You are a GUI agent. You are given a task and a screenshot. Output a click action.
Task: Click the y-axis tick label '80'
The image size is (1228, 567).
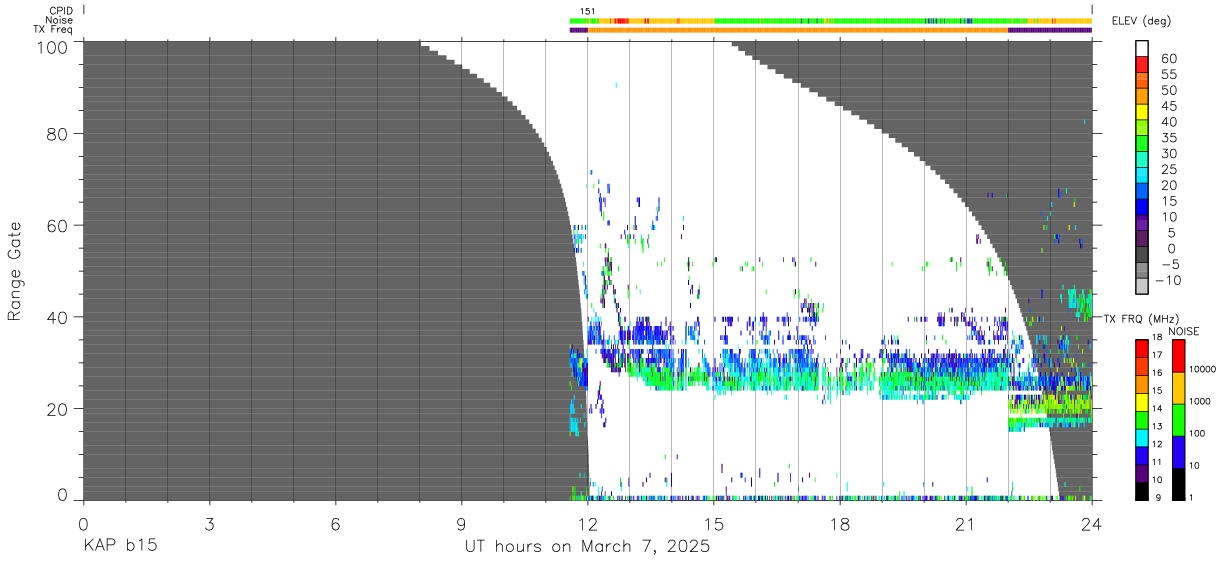pyautogui.click(x=58, y=133)
